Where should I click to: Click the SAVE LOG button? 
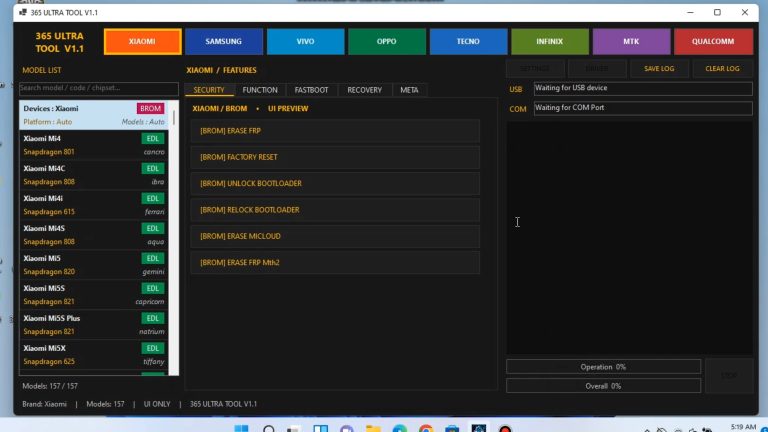659,69
